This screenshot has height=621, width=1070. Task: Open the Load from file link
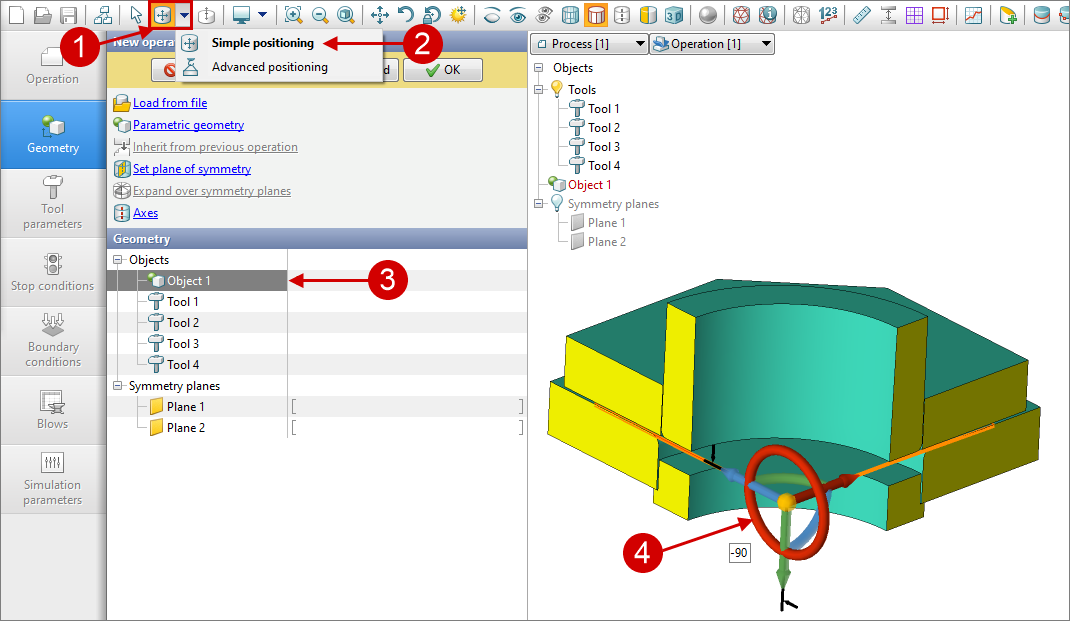(170, 103)
